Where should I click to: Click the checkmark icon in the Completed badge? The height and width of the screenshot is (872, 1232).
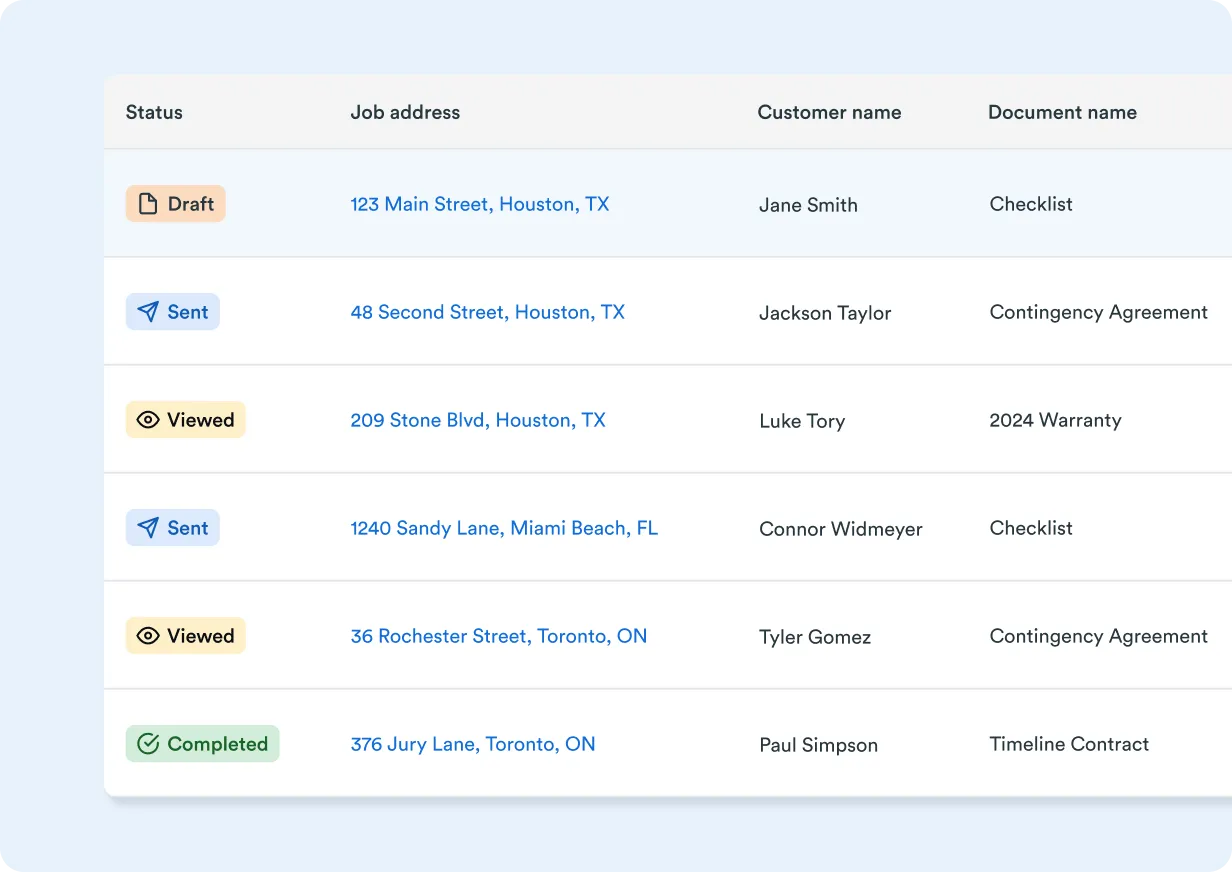tap(148, 743)
